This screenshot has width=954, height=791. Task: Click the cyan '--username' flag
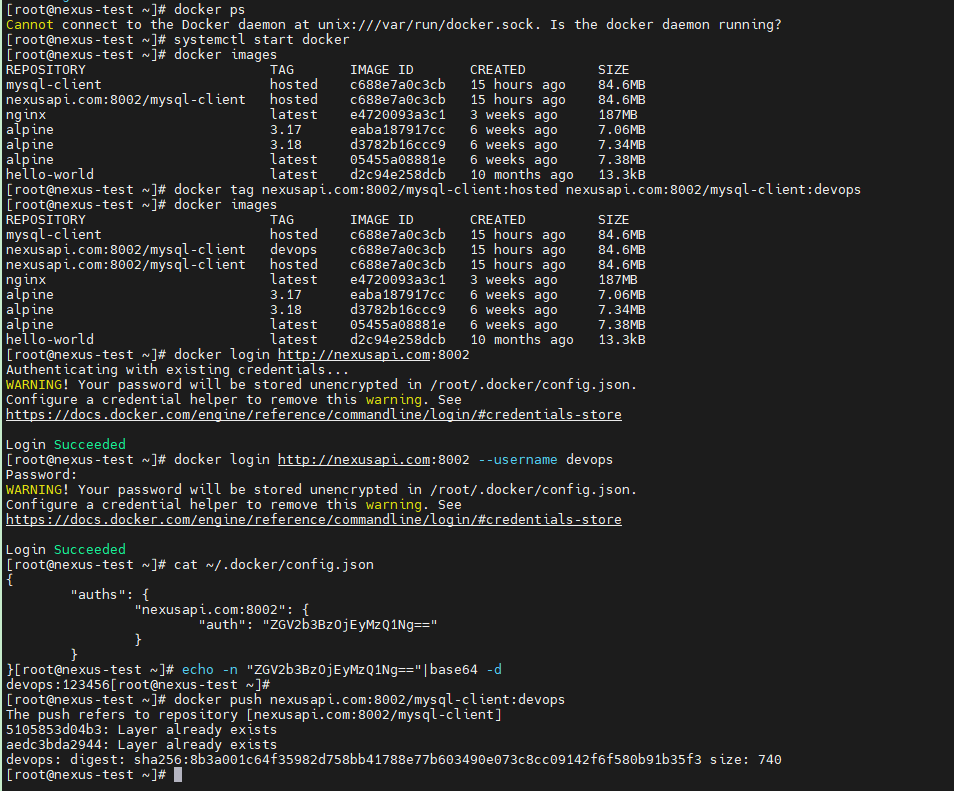(518, 460)
